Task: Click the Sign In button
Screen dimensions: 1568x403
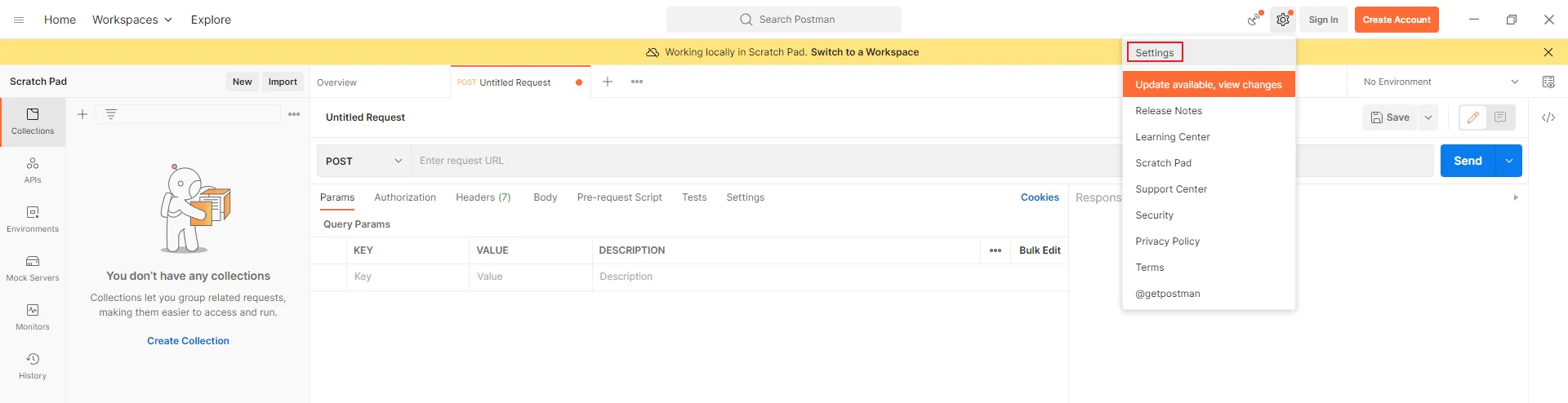Action: pyautogui.click(x=1323, y=20)
